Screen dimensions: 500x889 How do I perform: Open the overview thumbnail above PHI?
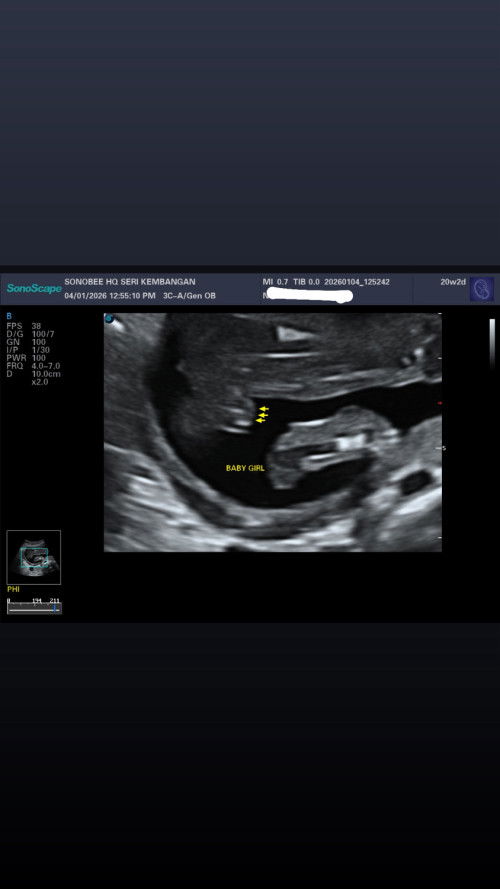coord(34,557)
